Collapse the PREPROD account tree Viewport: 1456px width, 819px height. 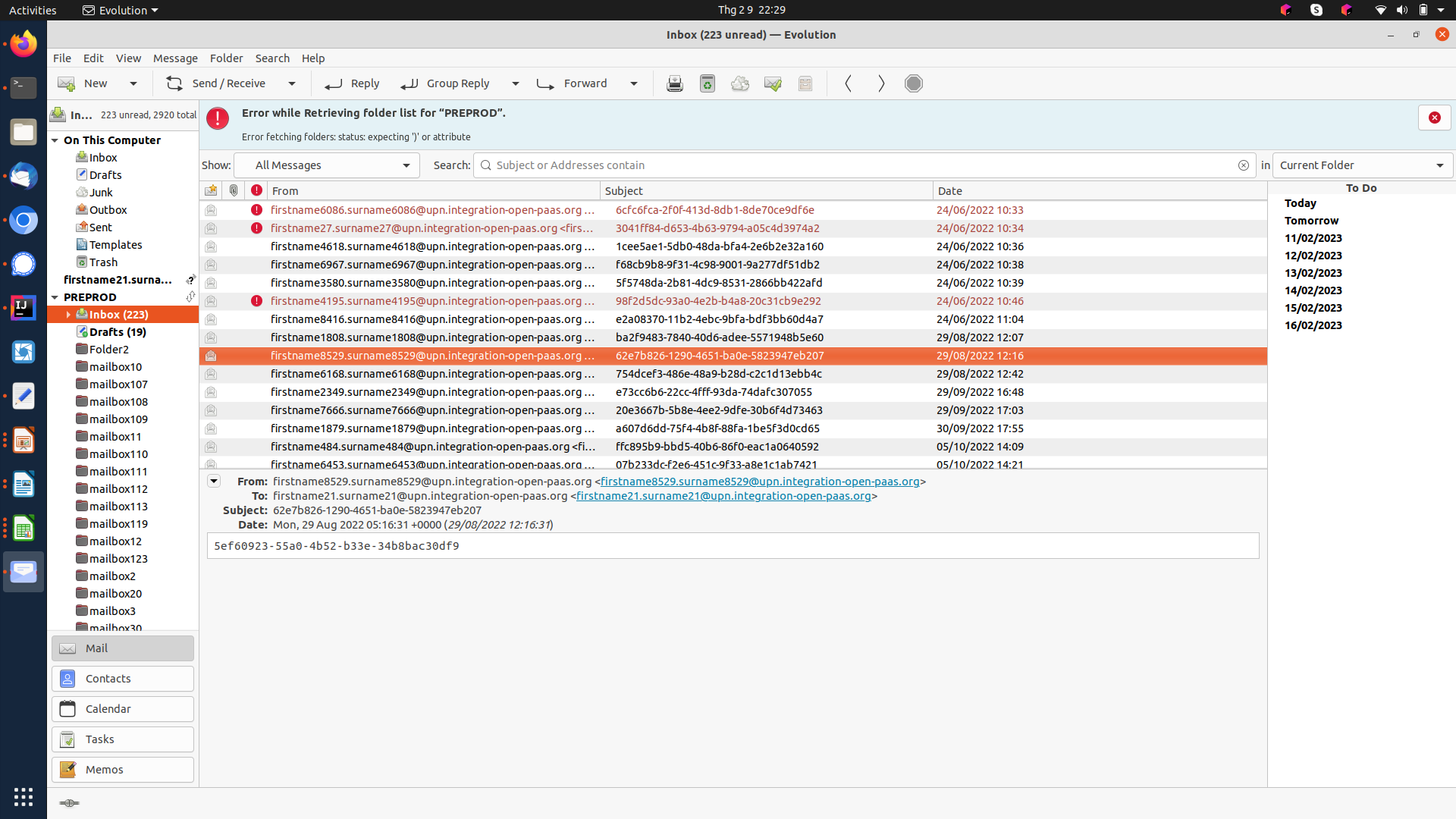[55, 297]
